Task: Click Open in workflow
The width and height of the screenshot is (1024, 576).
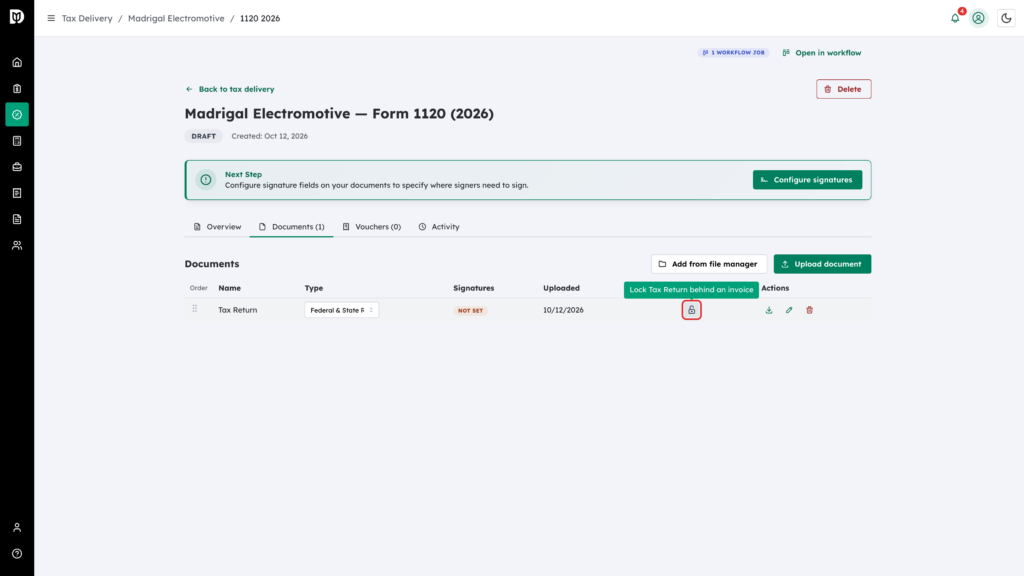Action: click(x=822, y=53)
